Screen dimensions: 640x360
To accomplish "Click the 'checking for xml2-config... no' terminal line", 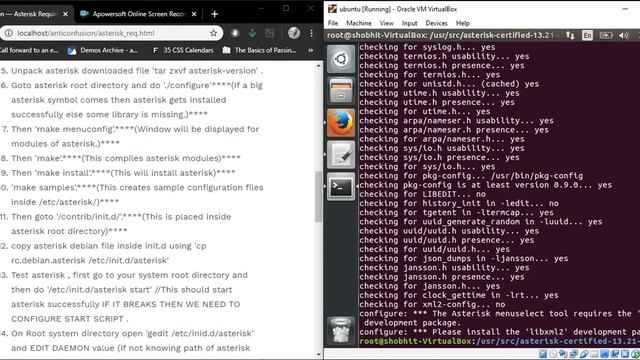I will (432, 304).
